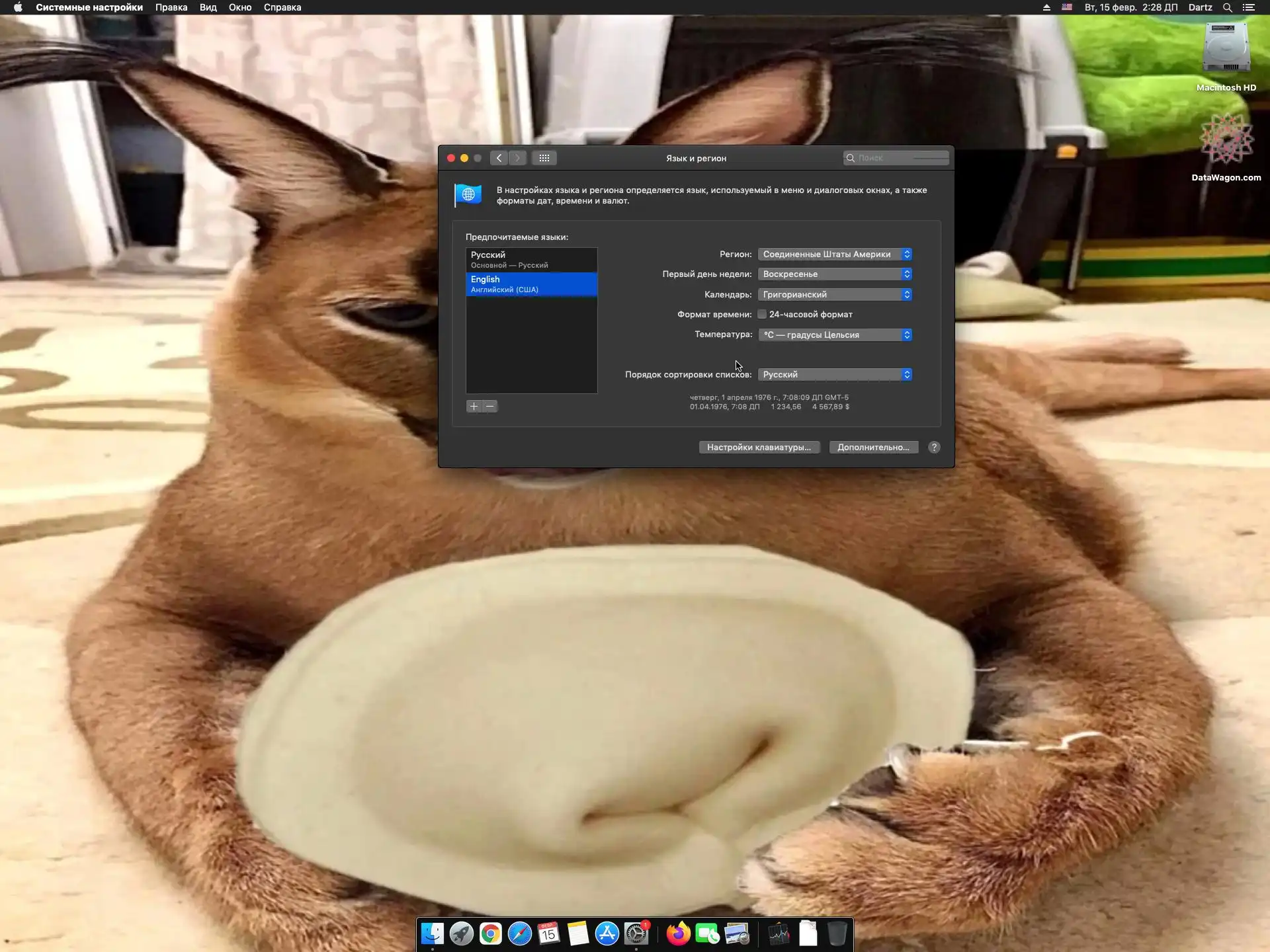Click the Настройки клавиатуры button
1270x952 pixels.
pyautogui.click(x=759, y=448)
